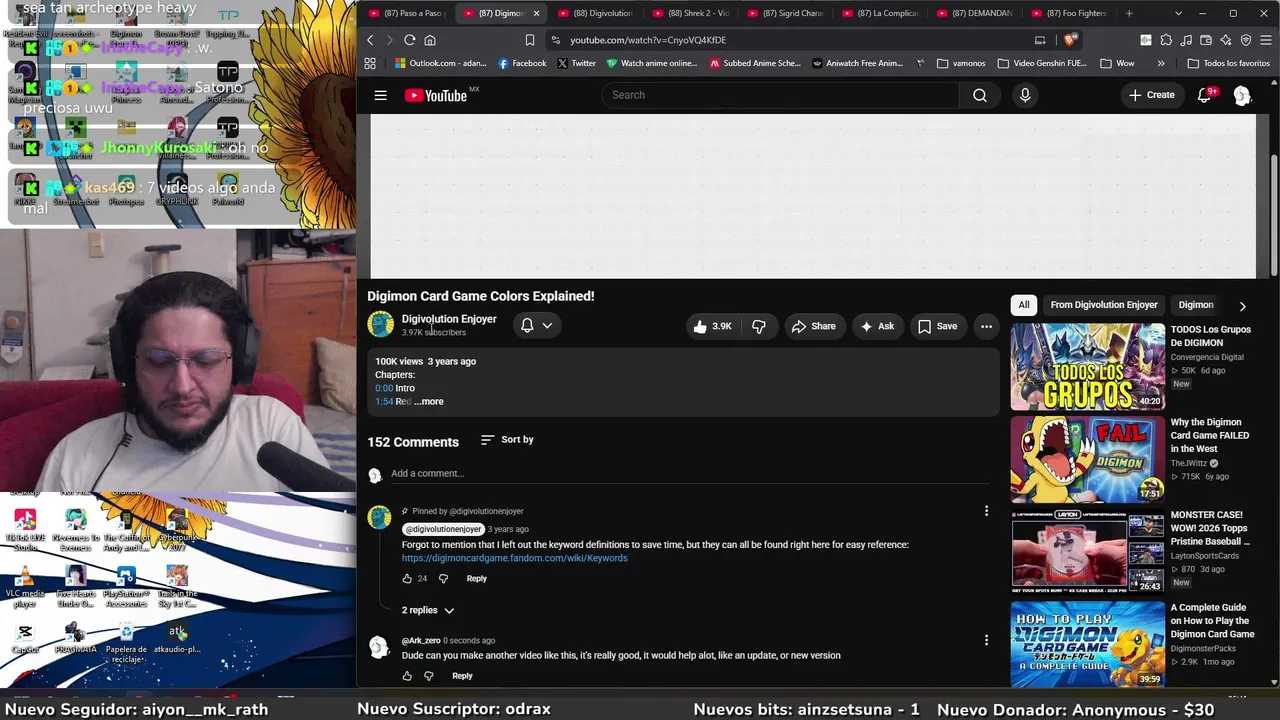
Task: Go back in browser history
Action: click(x=370, y=40)
